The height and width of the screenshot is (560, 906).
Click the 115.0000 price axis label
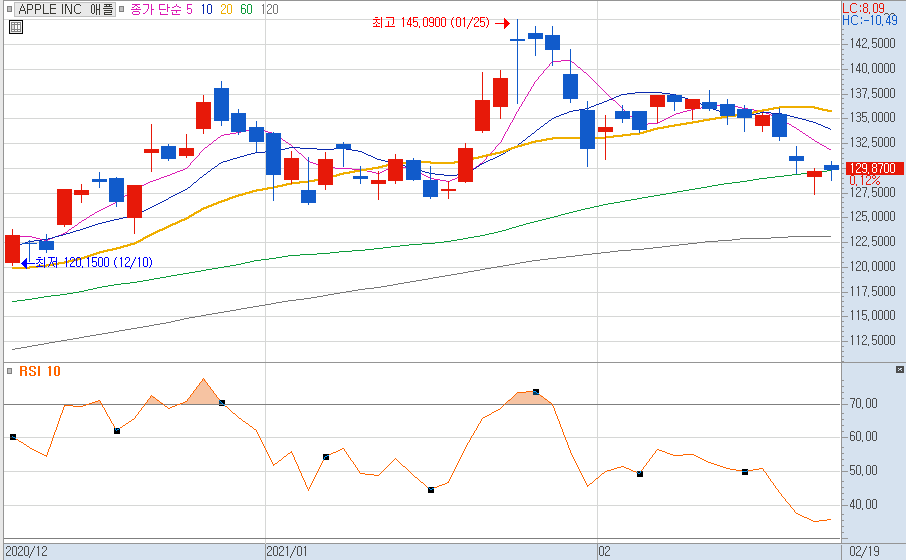pos(872,316)
